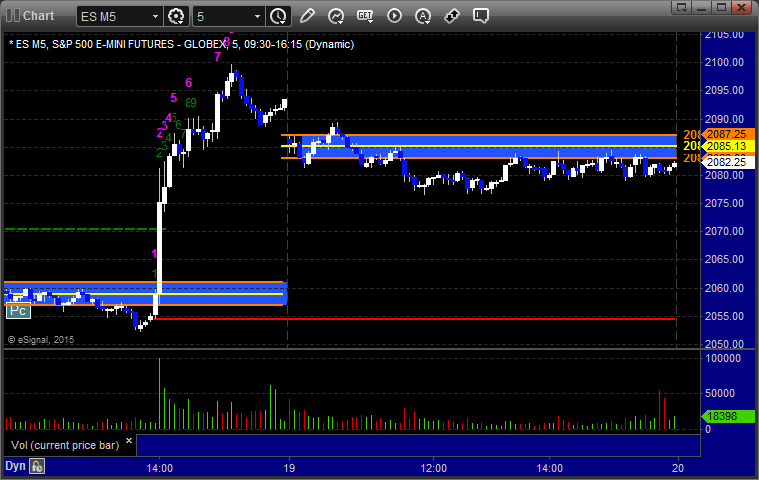Toggle the time axis lock icon
The width and height of the screenshot is (759, 480).
coord(37,466)
